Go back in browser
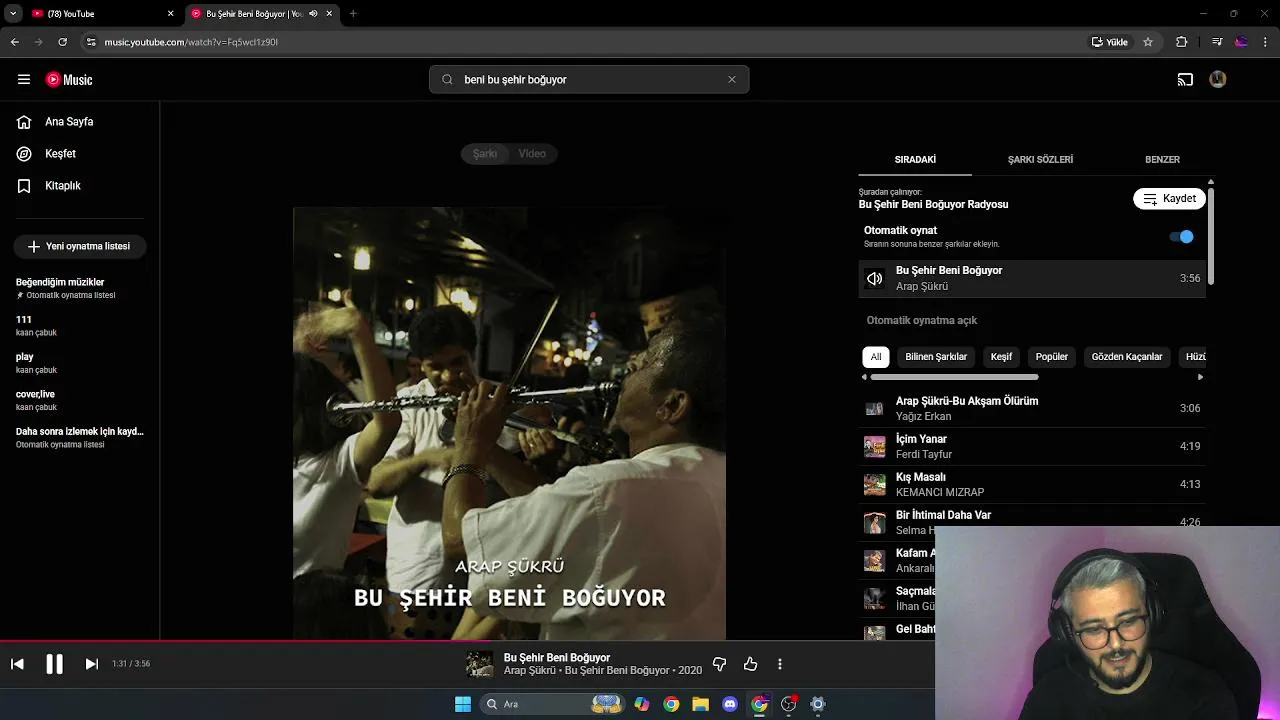The image size is (1280, 720). (14, 42)
